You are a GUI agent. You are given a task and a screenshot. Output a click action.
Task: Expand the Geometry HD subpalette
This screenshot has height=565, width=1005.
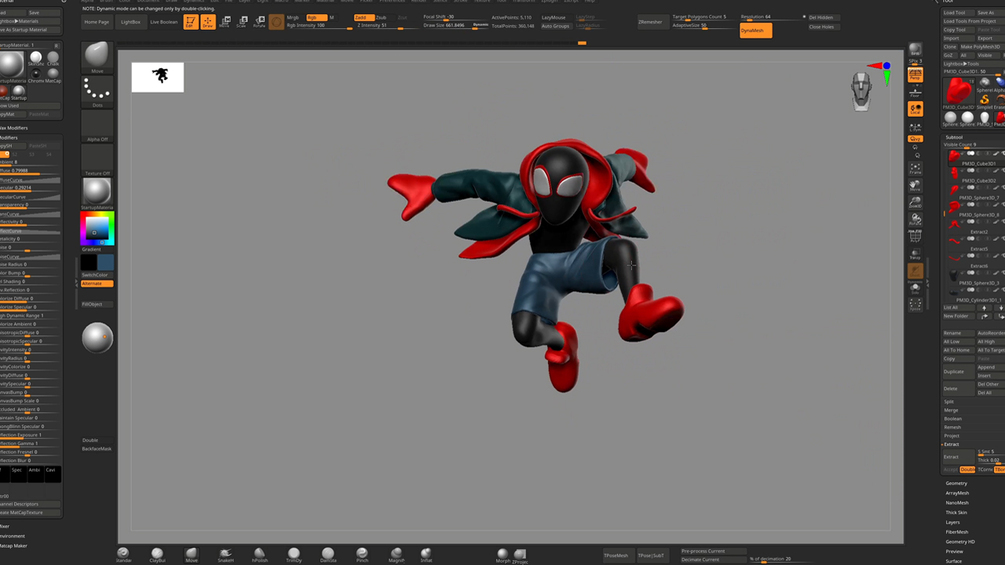pyautogui.click(x=960, y=541)
